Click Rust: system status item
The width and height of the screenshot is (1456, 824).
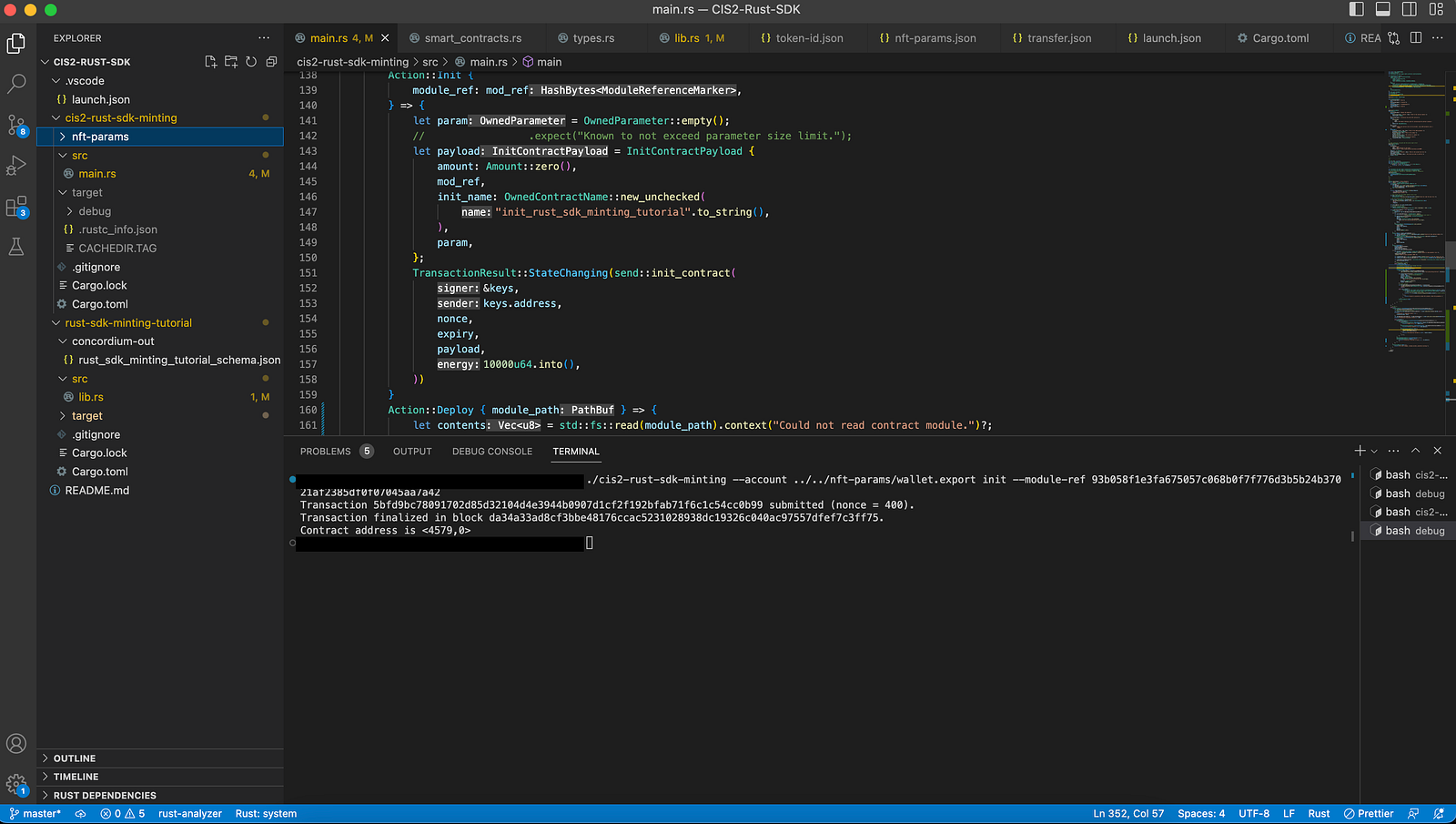point(266,814)
